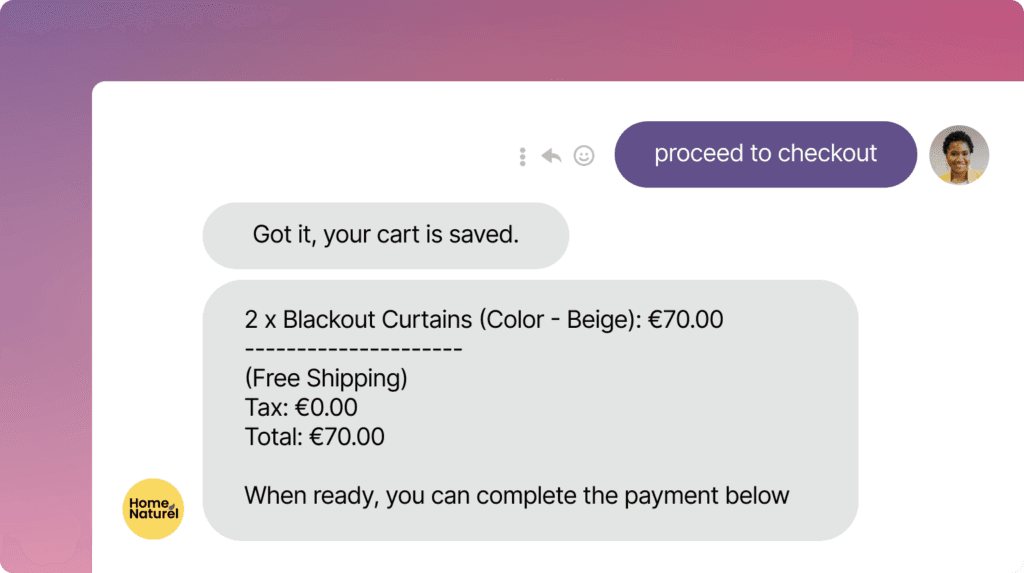Screen dimensions: 1024x573
Task: Add an emoji reaction with smiley icon
Action: click(x=584, y=156)
